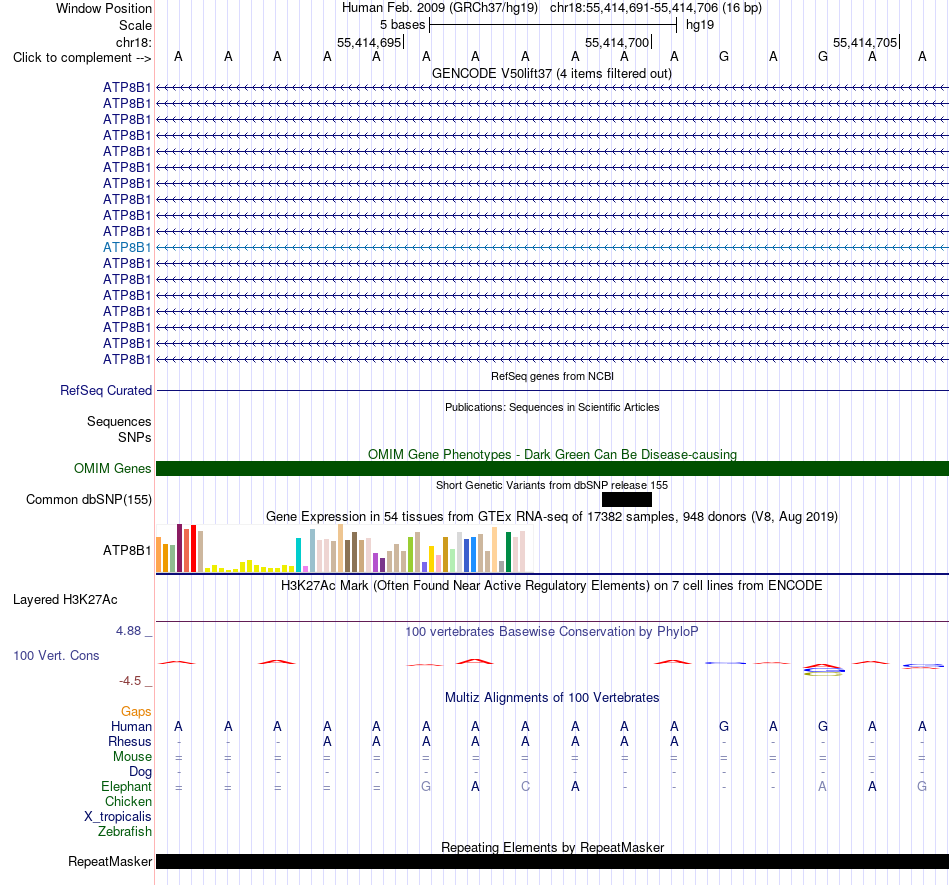Click the Common dbSNP(155) track label

(88, 500)
